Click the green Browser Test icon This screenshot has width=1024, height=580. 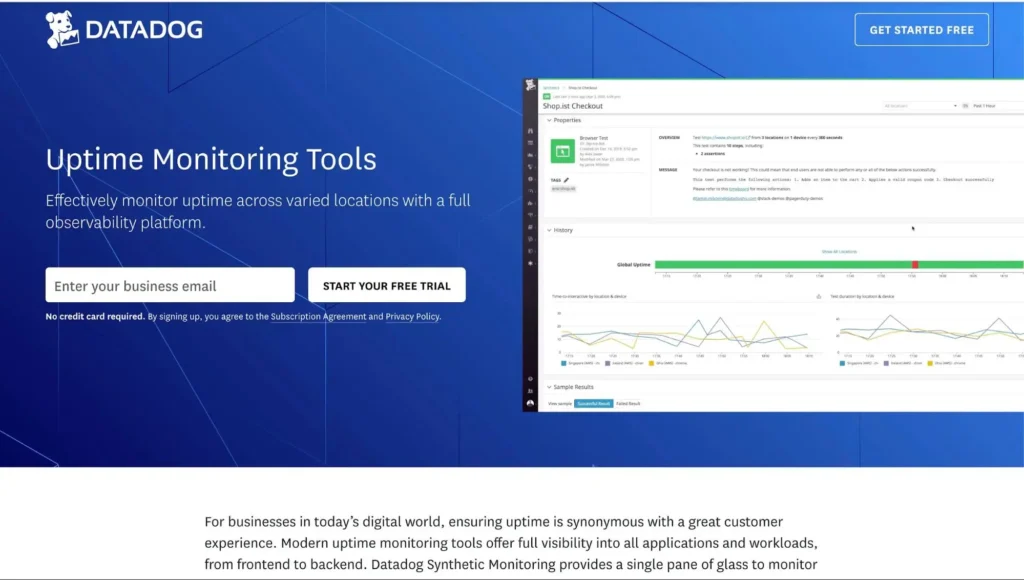click(562, 151)
